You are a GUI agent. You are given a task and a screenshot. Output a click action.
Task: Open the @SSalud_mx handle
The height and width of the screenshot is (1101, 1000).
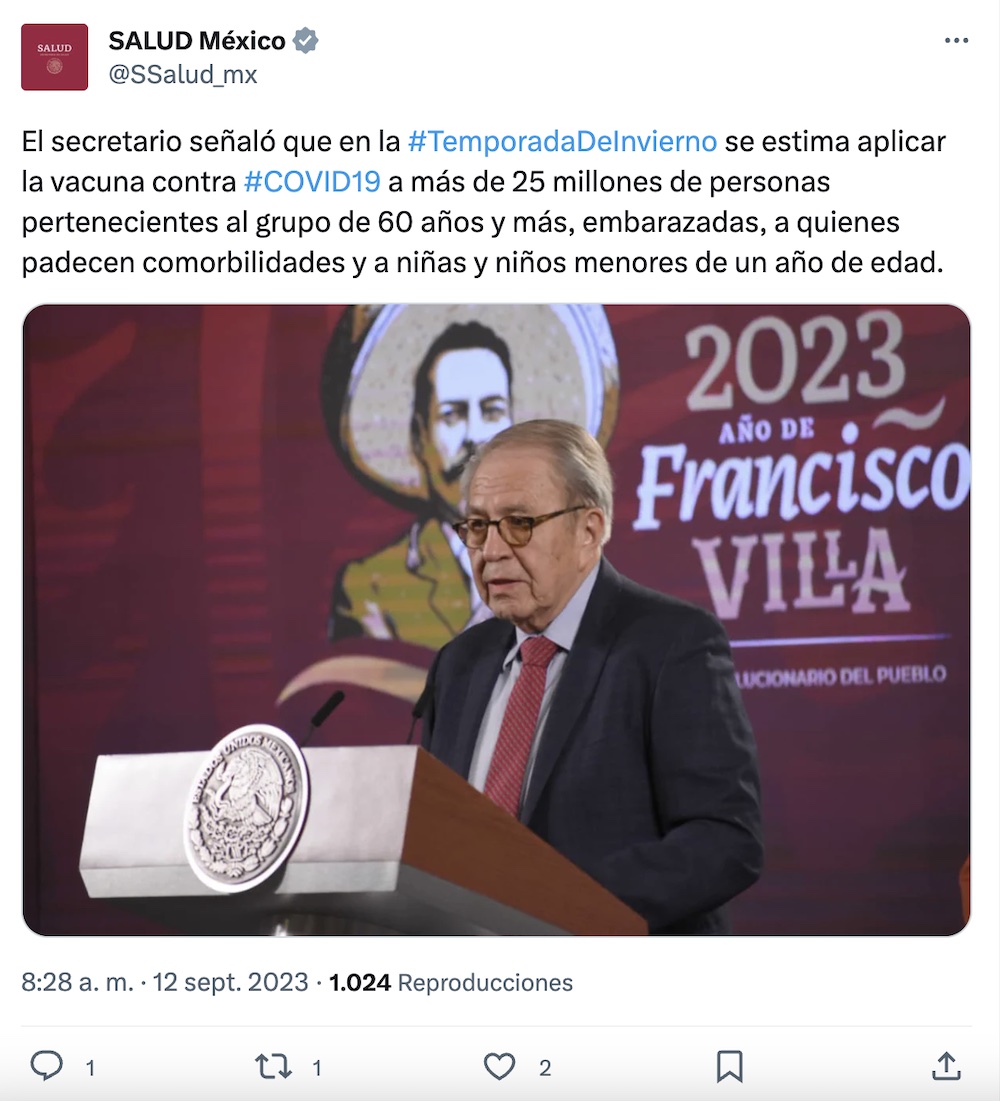click(x=183, y=74)
